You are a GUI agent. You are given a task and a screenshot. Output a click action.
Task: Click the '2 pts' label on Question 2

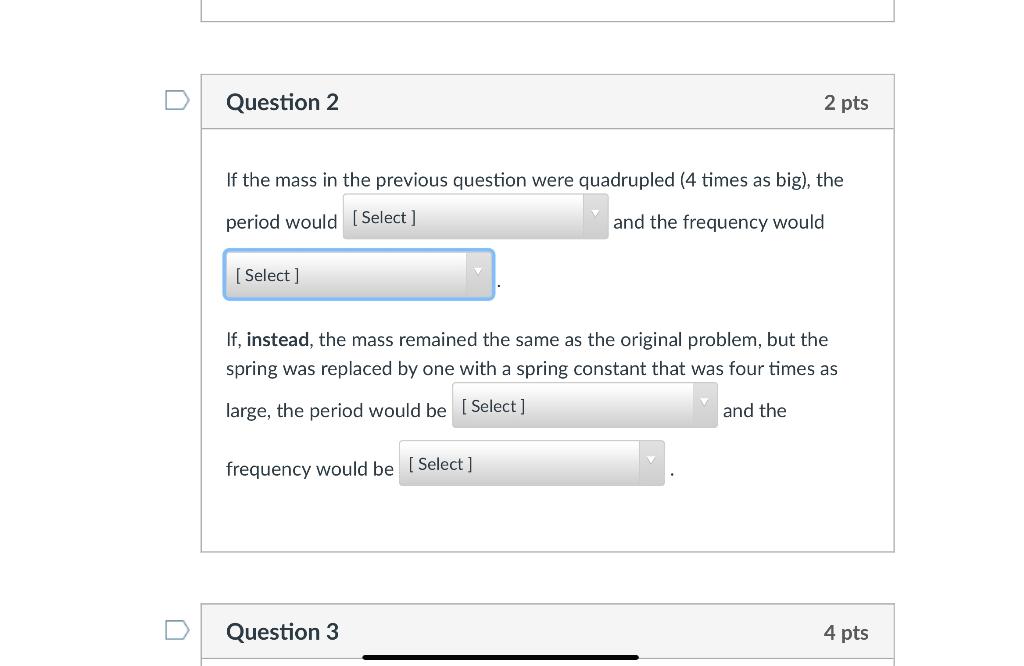[x=846, y=102]
